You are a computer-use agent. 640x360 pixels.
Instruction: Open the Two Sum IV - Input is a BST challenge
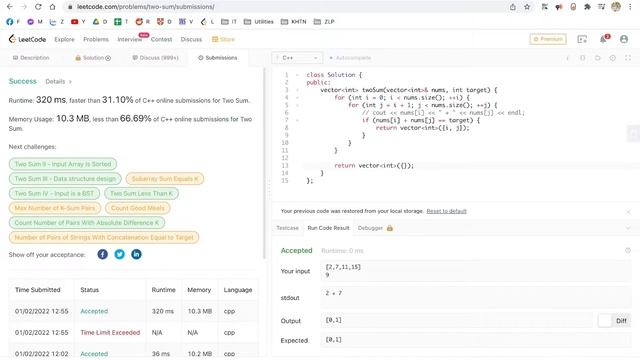(54, 193)
